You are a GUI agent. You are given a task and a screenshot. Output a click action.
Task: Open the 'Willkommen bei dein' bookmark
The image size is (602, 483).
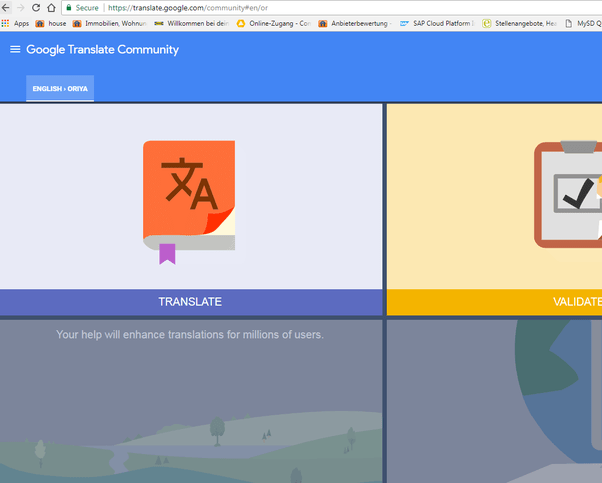[x=191, y=23]
